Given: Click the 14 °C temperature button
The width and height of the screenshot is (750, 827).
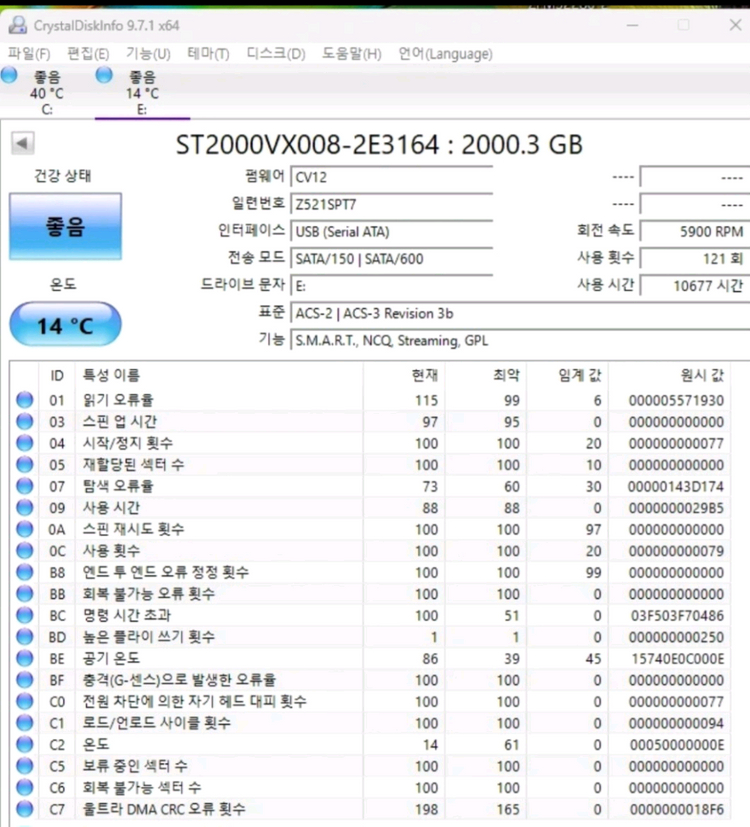Looking at the screenshot, I should [x=65, y=325].
